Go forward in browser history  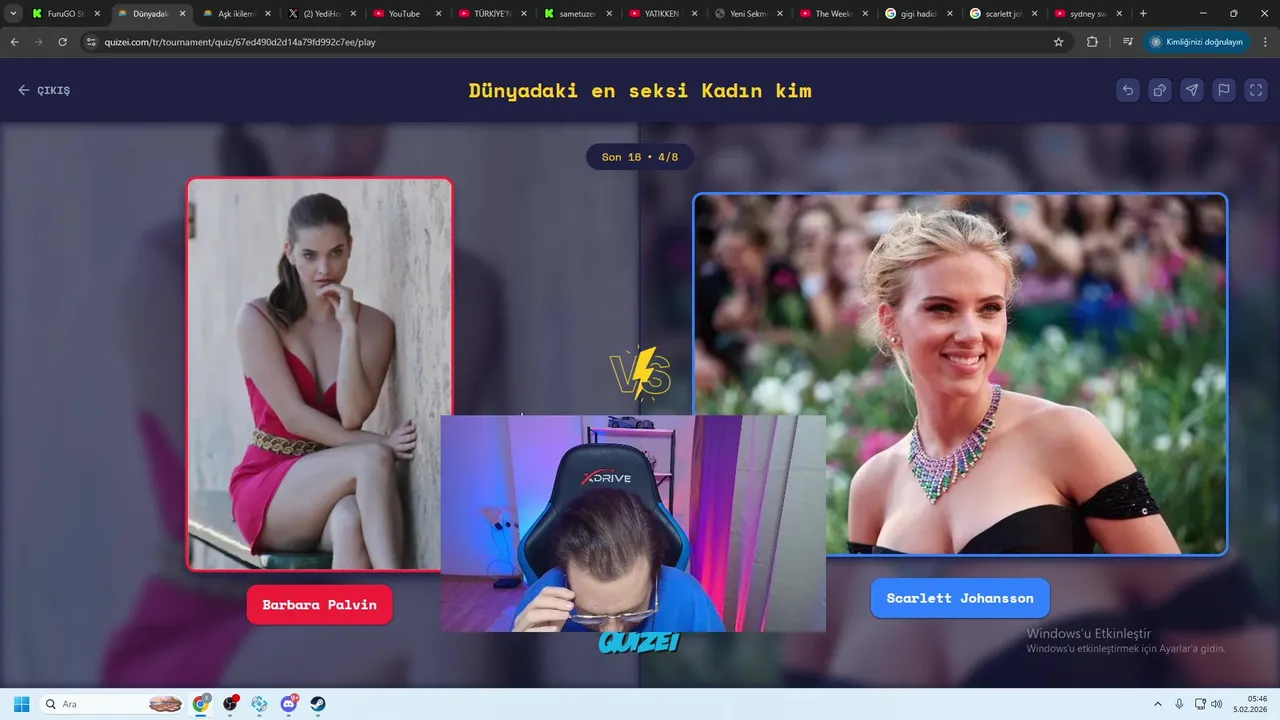click(38, 42)
